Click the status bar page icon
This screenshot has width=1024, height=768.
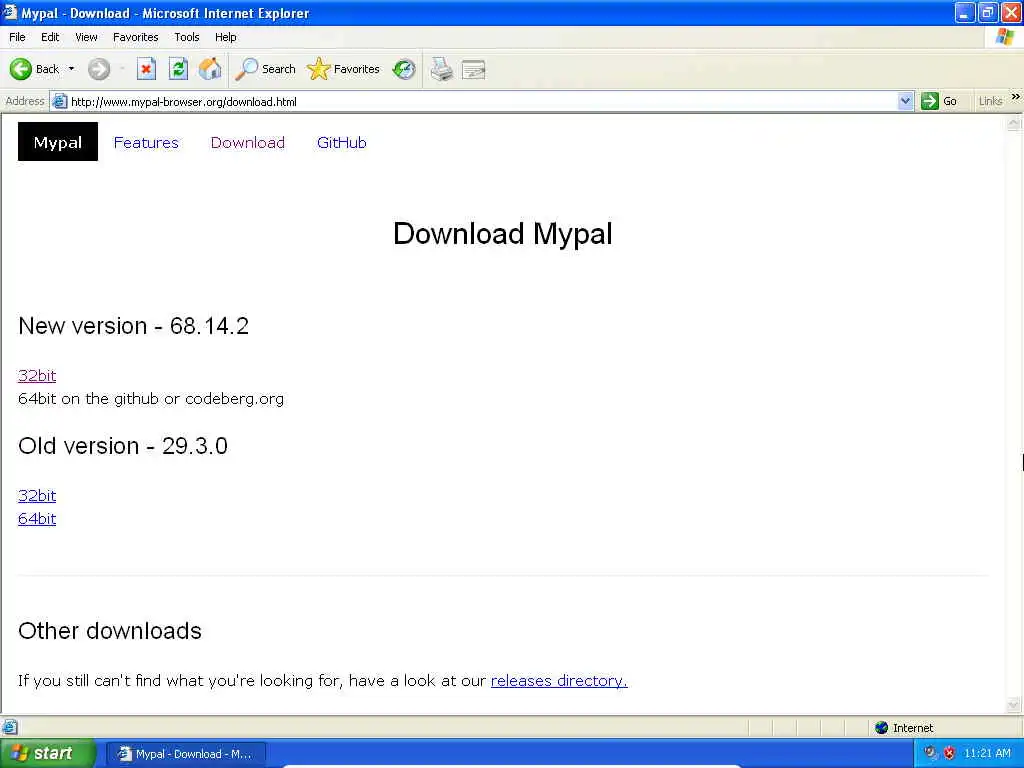[10, 727]
